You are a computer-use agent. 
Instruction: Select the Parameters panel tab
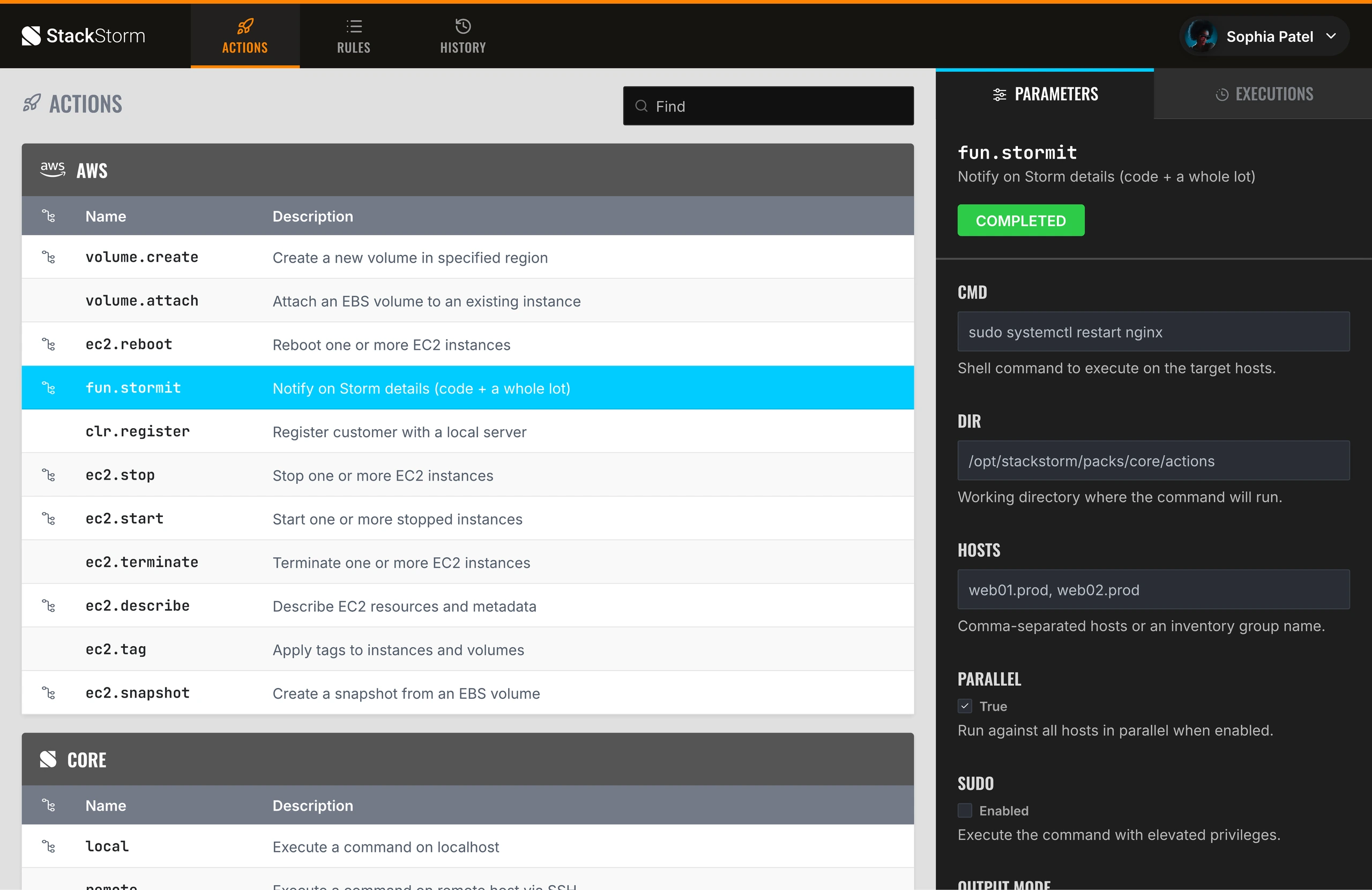[1045, 94]
